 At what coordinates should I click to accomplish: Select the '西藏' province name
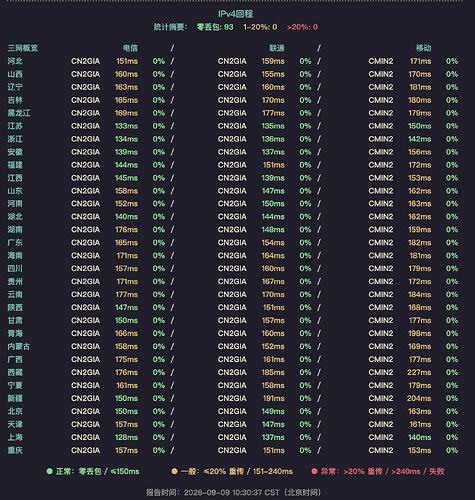[15, 372]
